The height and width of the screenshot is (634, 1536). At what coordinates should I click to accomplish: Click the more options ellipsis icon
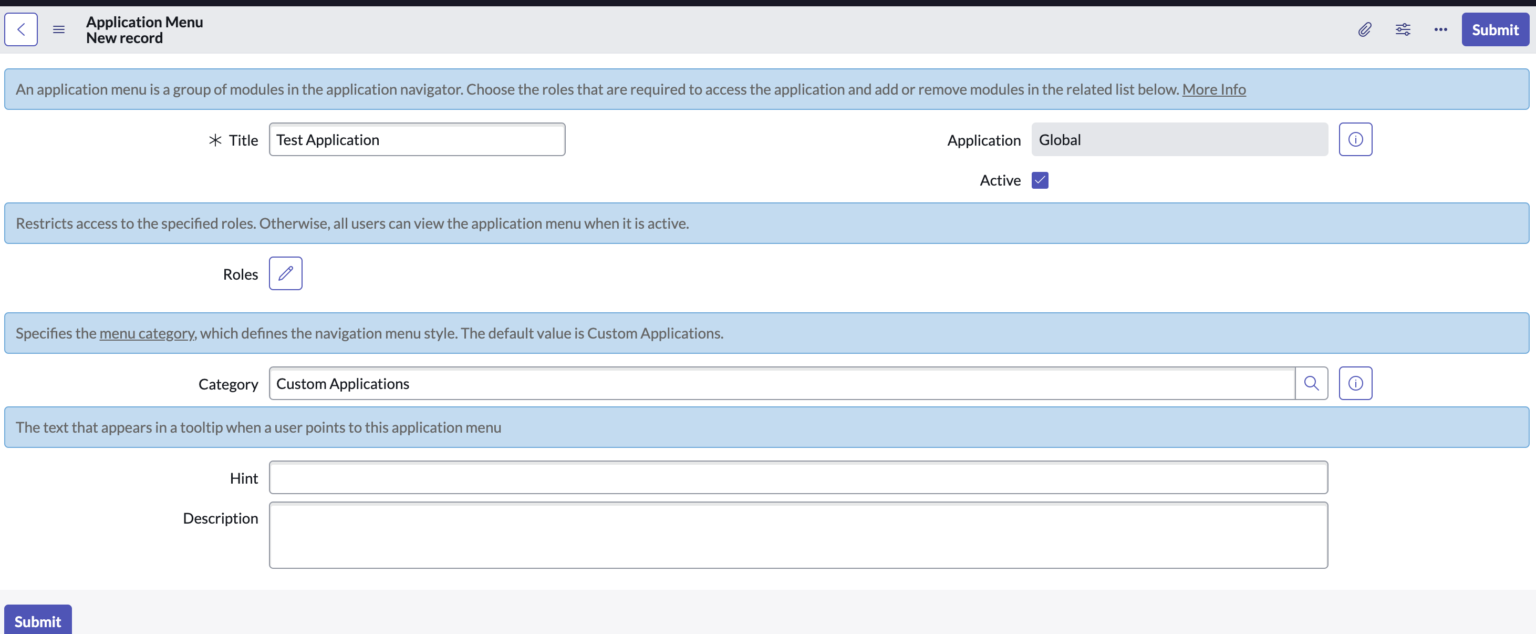point(1440,29)
